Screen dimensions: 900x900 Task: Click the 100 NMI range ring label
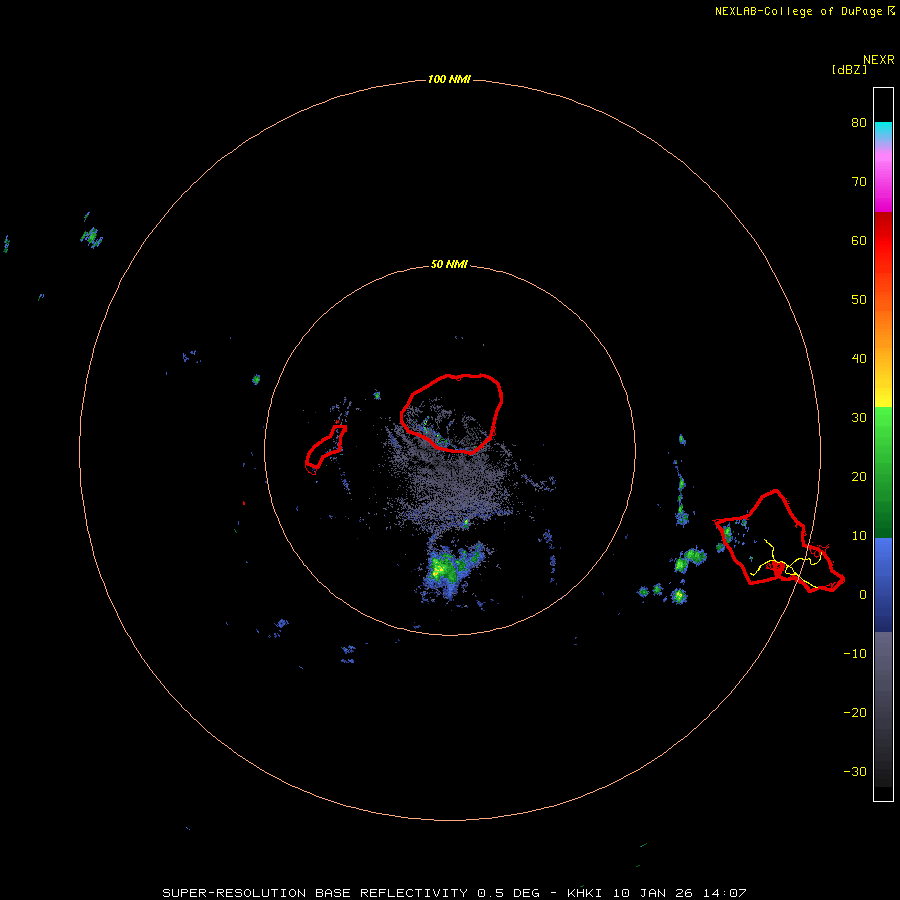tap(449, 79)
